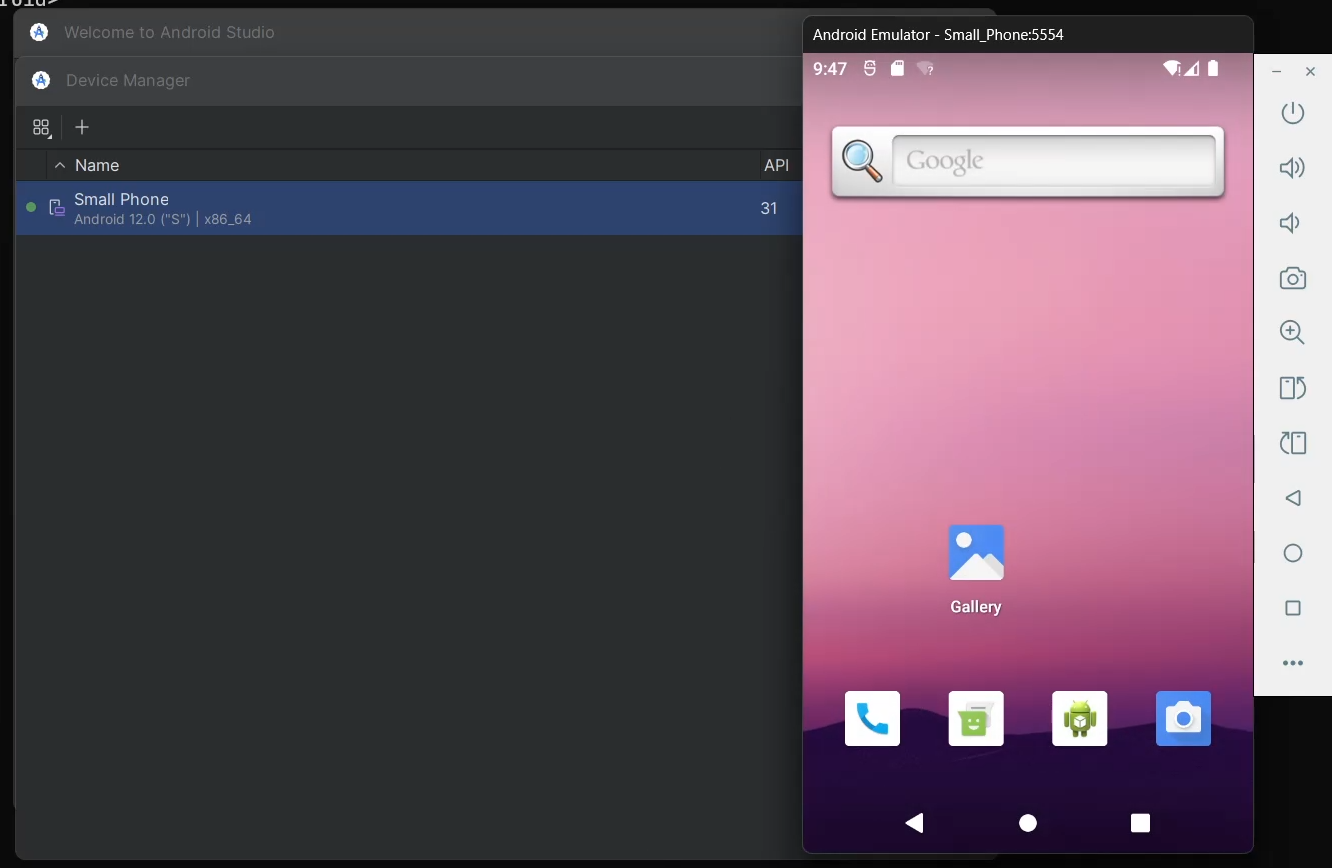Launch the Camera app in dock

click(x=1183, y=718)
